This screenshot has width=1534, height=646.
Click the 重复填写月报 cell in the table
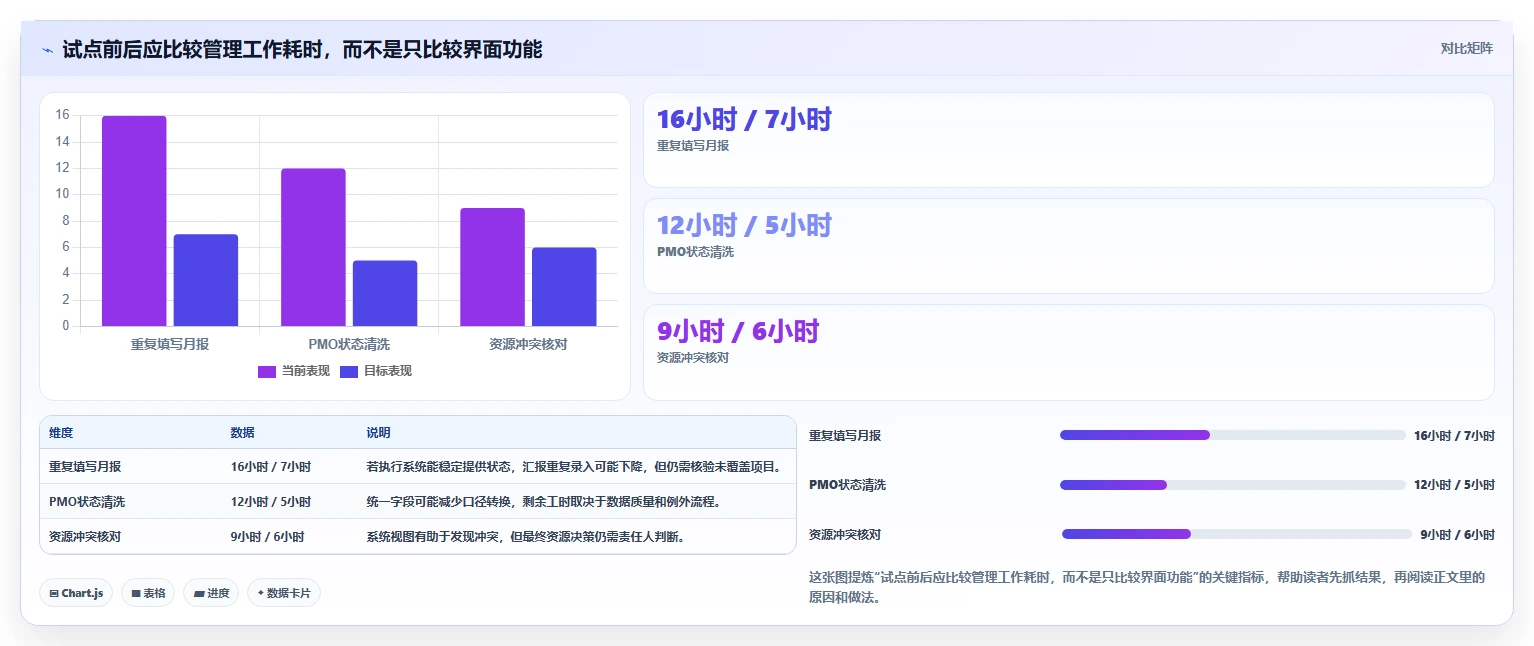click(x=85, y=467)
